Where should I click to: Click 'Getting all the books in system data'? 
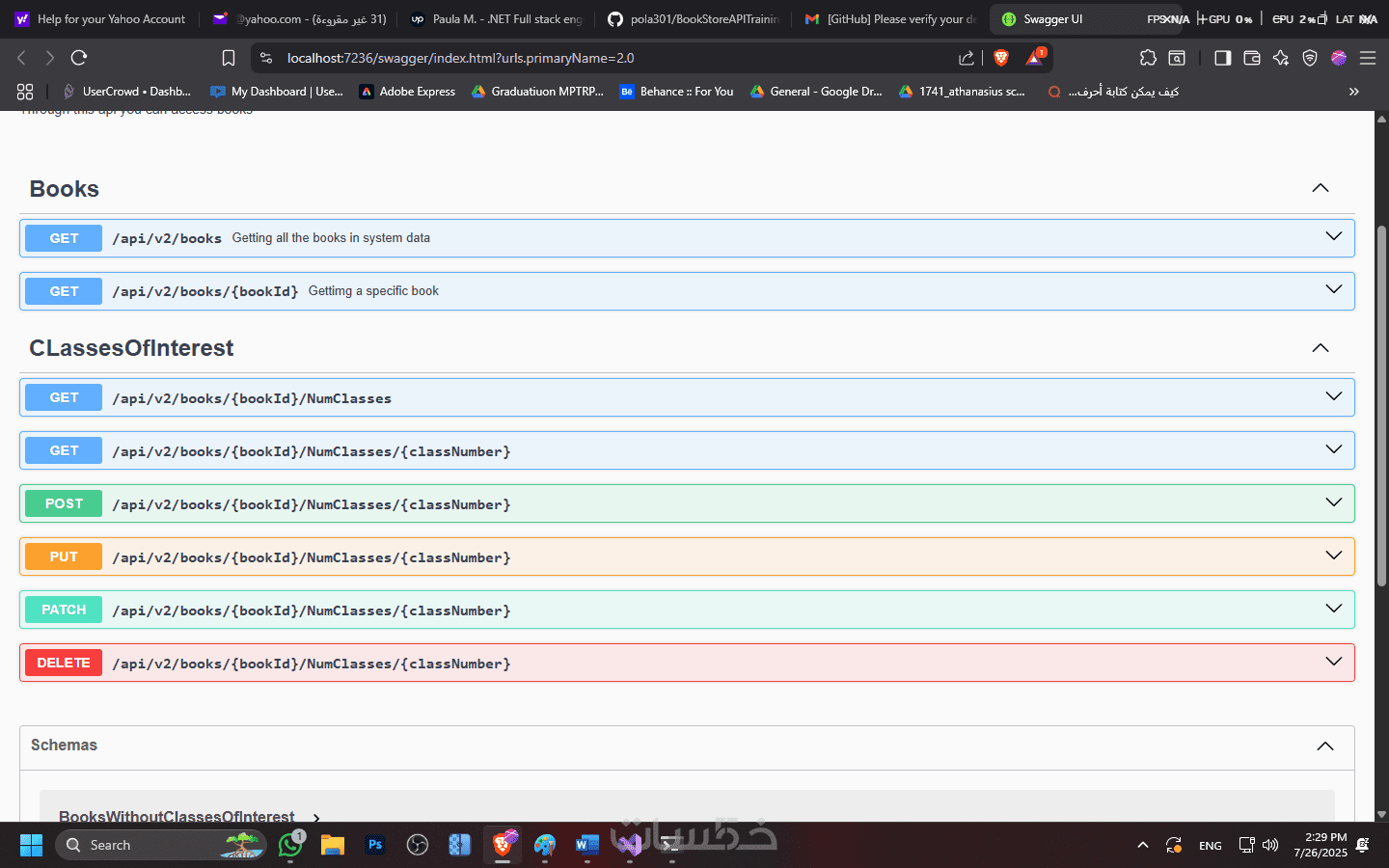(x=331, y=238)
